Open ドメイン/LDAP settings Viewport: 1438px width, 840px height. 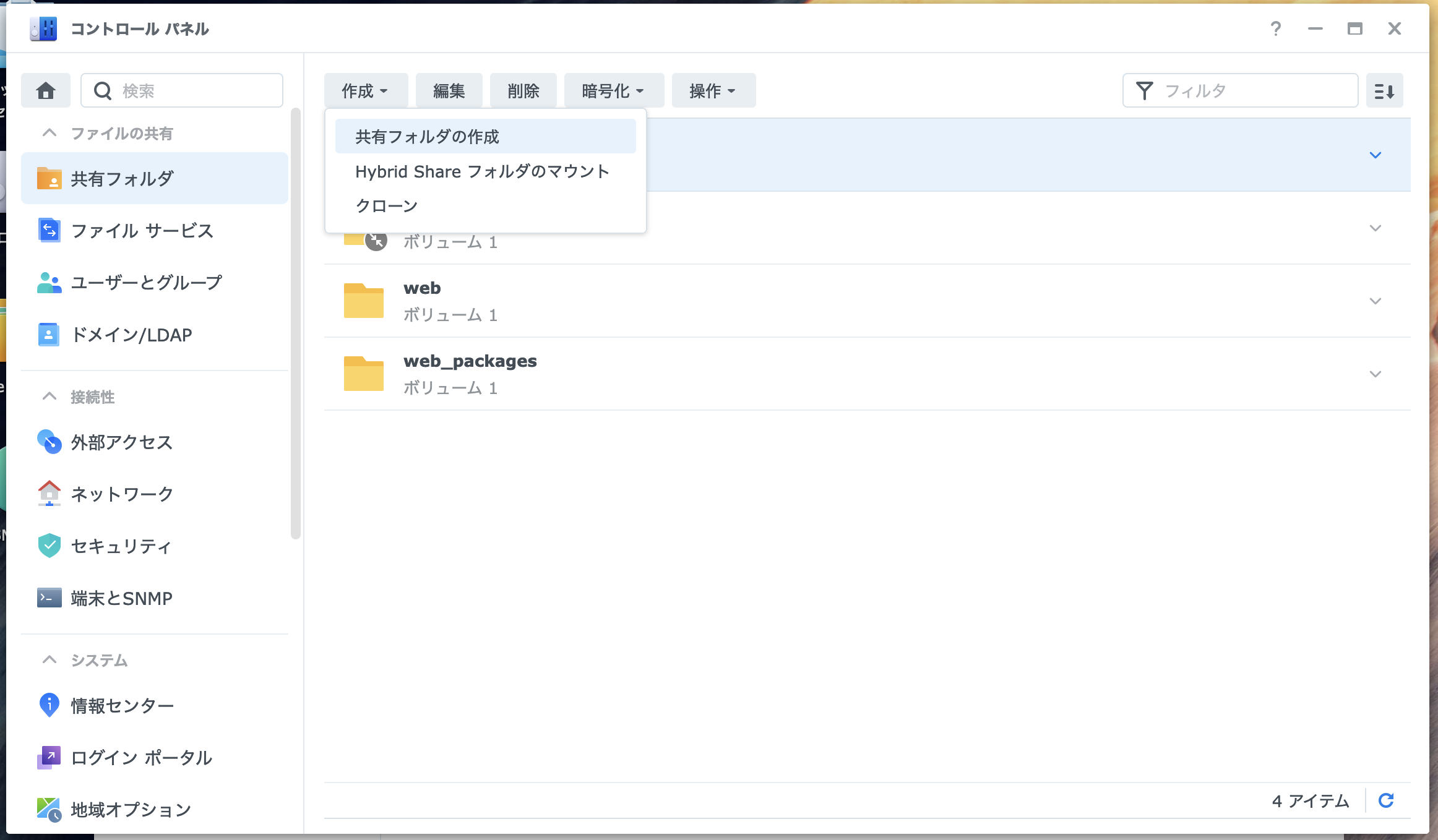click(130, 335)
